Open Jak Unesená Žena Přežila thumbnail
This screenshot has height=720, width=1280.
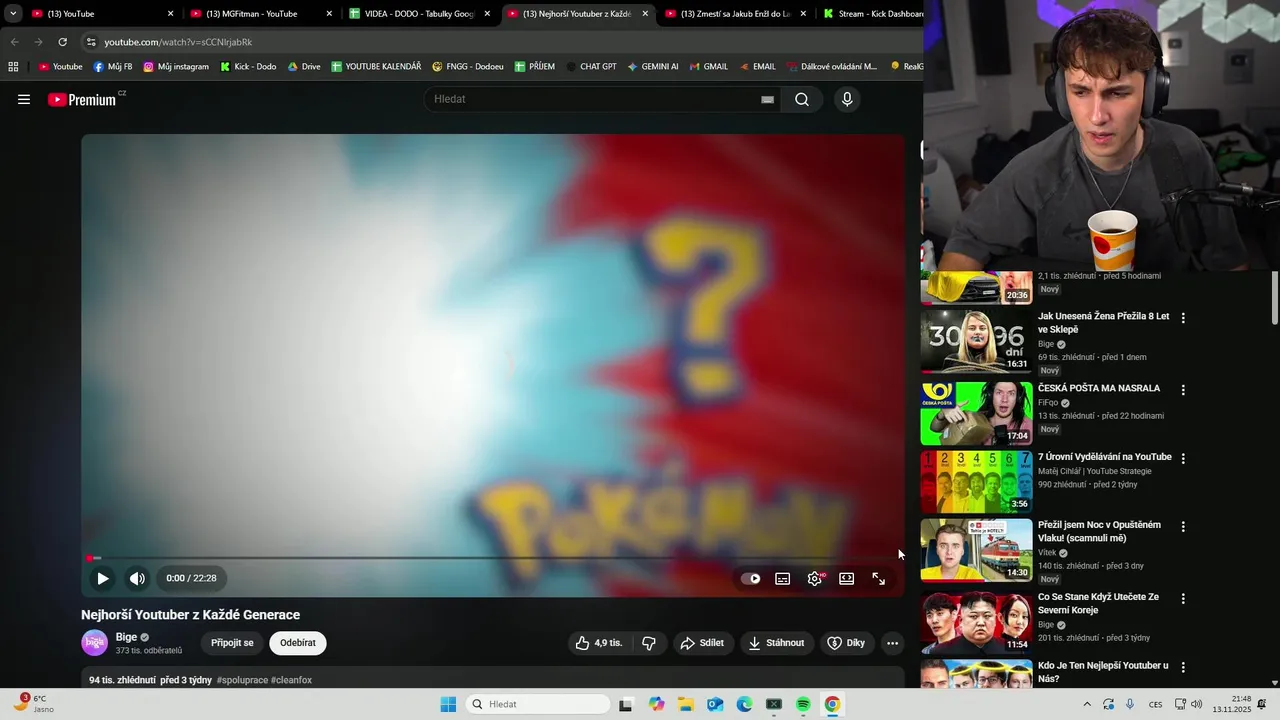(x=976, y=341)
